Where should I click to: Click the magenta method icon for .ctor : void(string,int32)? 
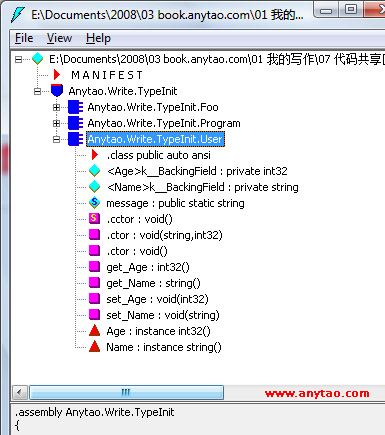[95, 235]
